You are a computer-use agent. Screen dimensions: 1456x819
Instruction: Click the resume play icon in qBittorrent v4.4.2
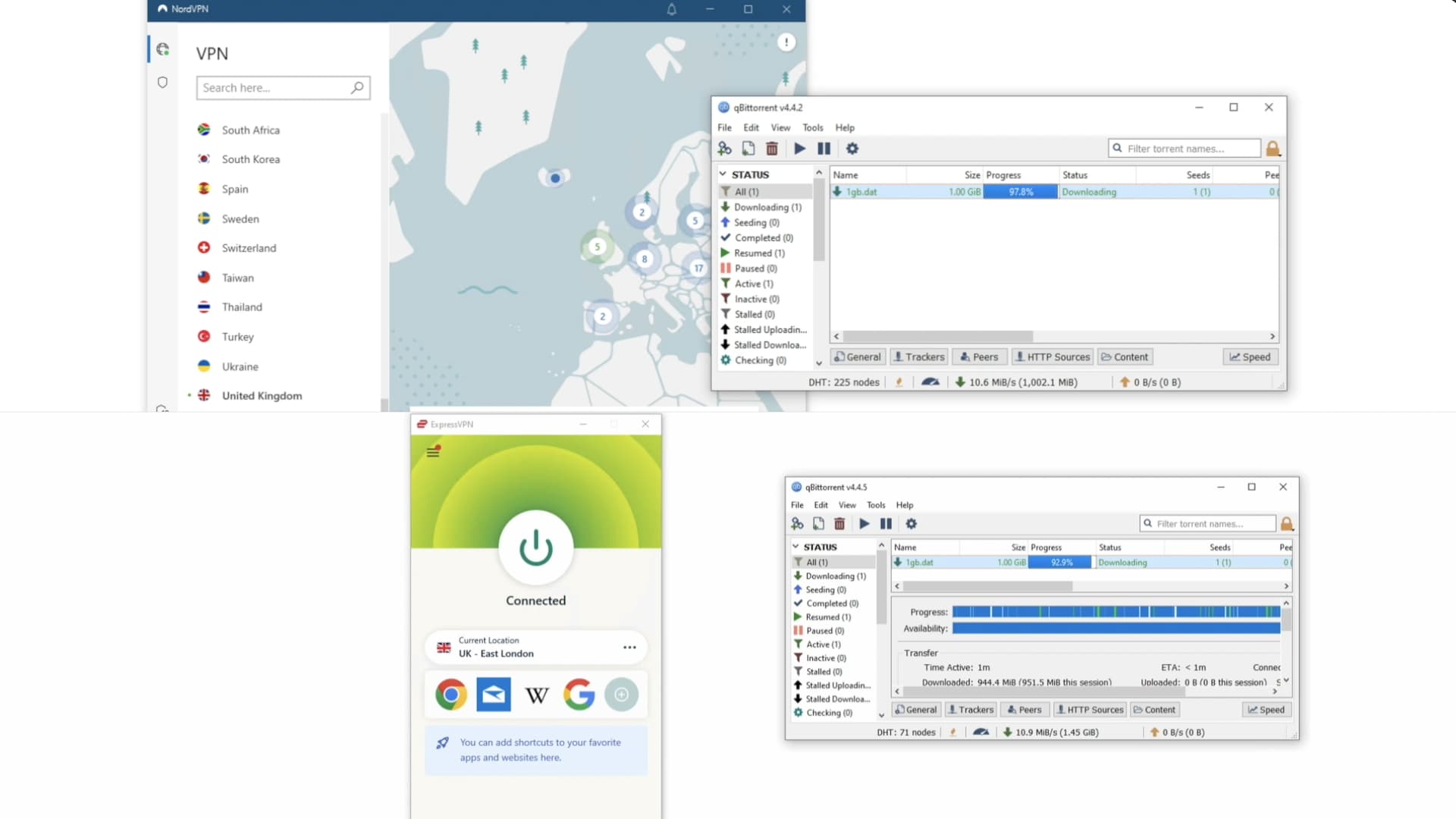(799, 149)
